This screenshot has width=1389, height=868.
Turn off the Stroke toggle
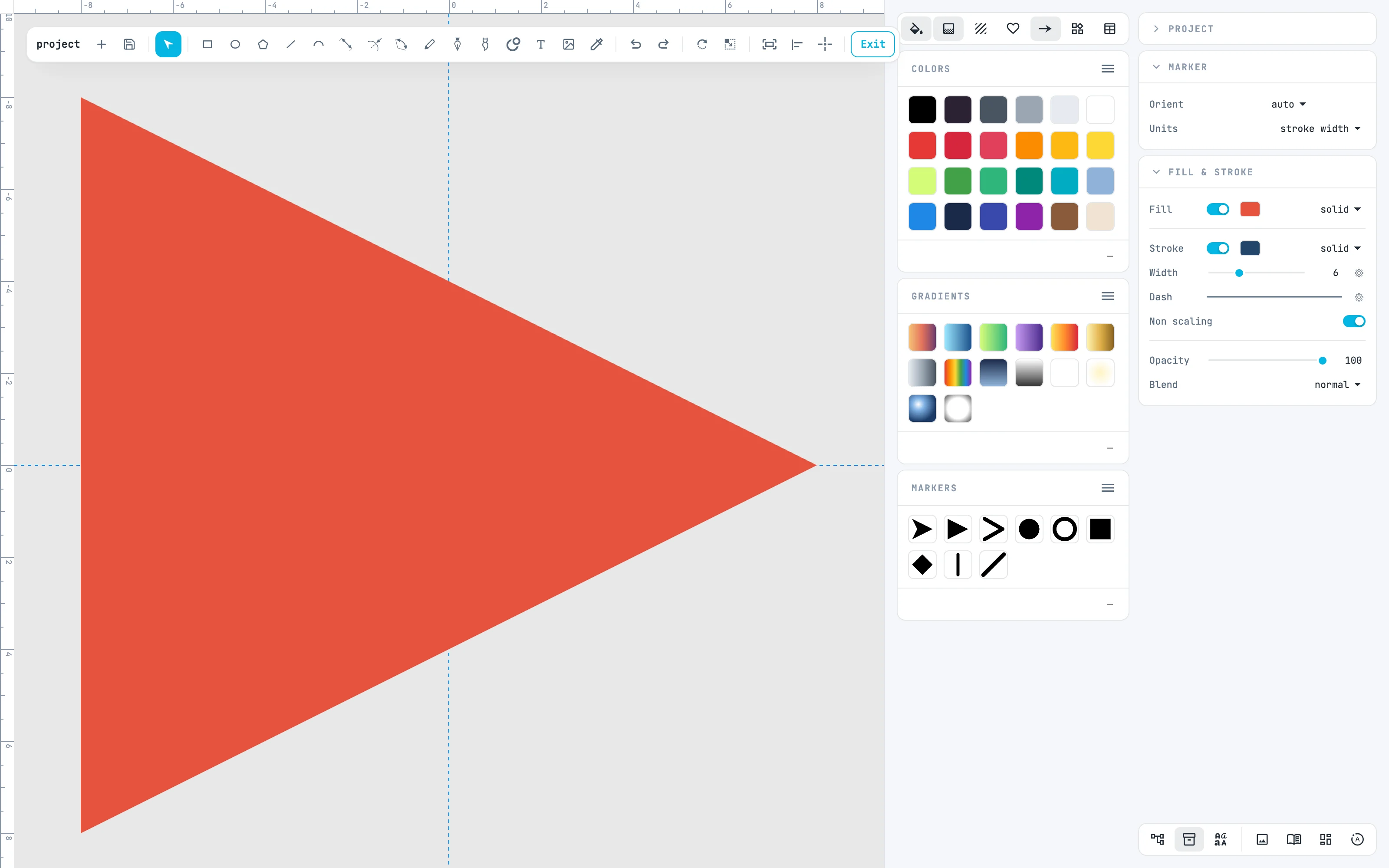(x=1218, y=249)
